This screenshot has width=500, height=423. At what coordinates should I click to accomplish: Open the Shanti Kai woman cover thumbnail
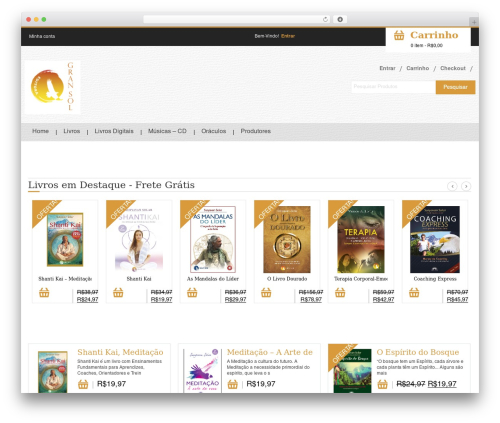coord(139,240)
